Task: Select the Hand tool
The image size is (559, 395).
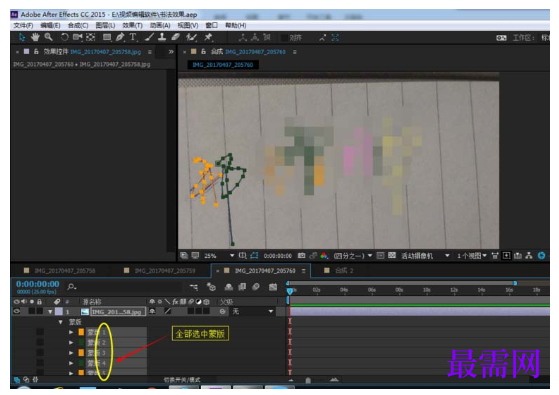Action: 35,37
